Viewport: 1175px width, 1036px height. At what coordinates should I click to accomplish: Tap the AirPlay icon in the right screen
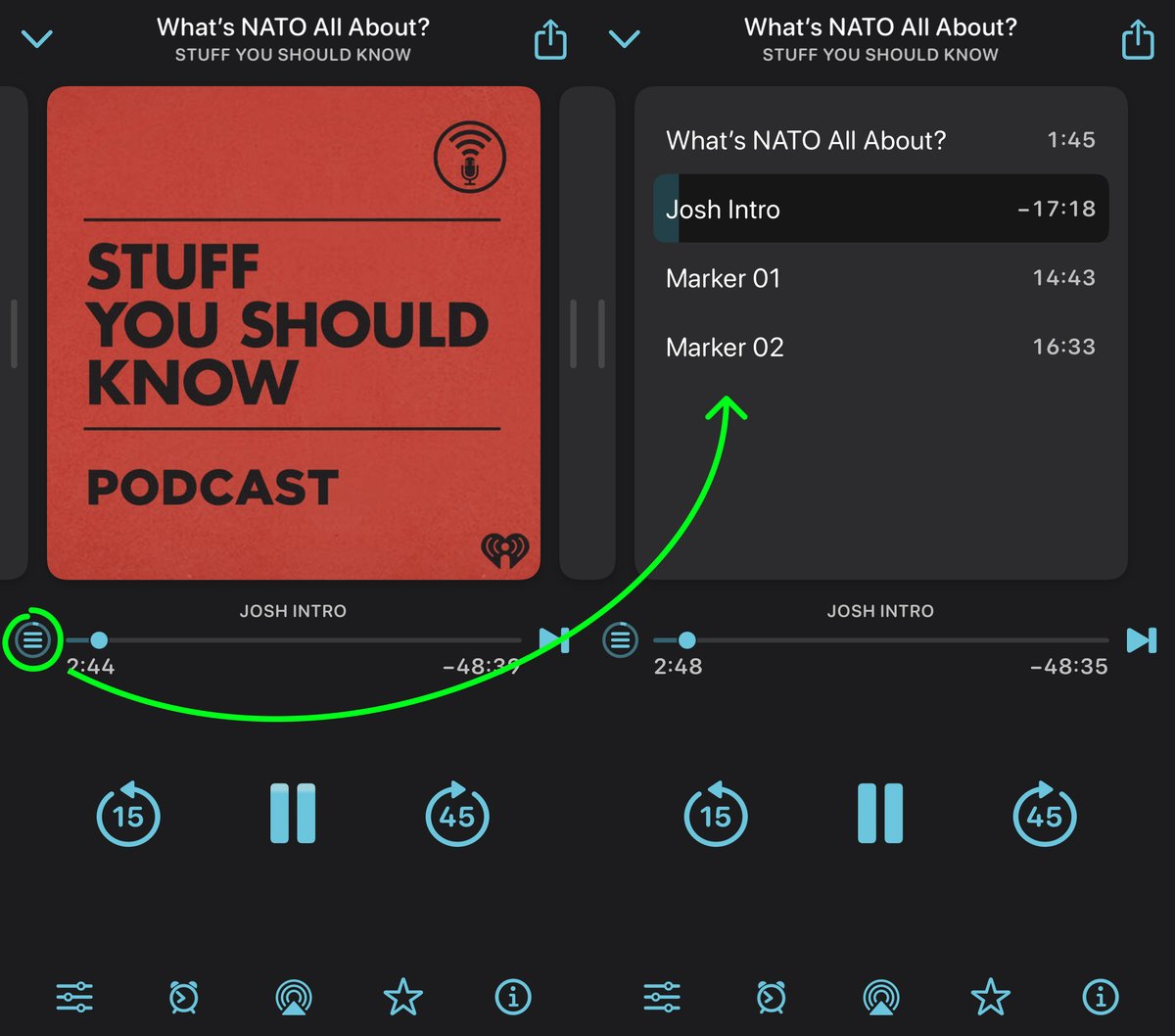[881, 997]
